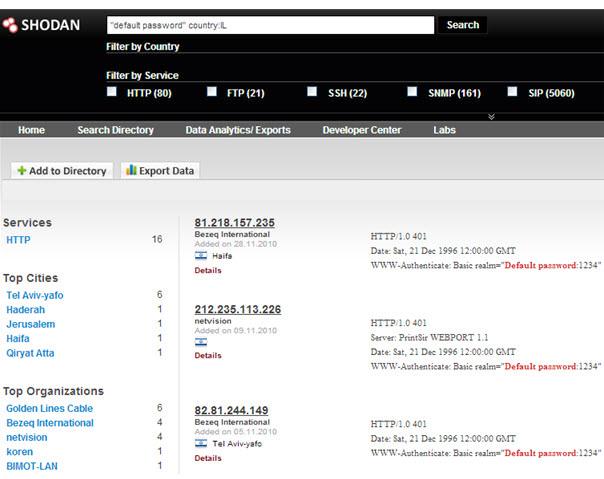Check the SIP (5060) service filter

point(512,92)
